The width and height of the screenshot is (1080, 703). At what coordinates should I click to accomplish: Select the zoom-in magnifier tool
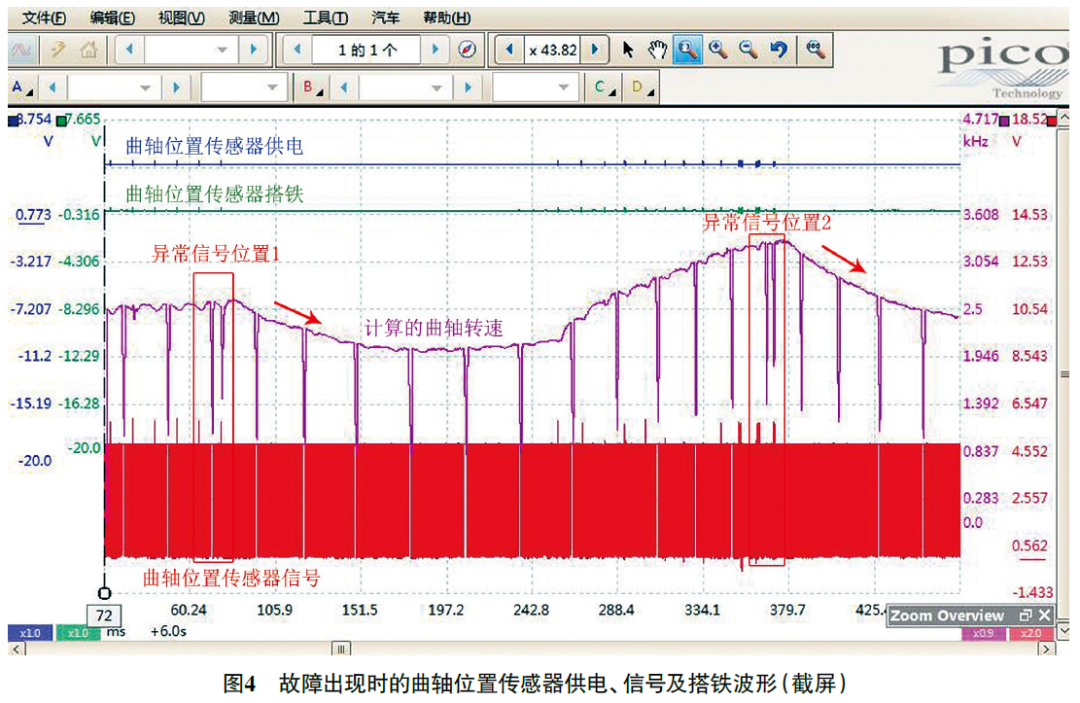point(718,50)
